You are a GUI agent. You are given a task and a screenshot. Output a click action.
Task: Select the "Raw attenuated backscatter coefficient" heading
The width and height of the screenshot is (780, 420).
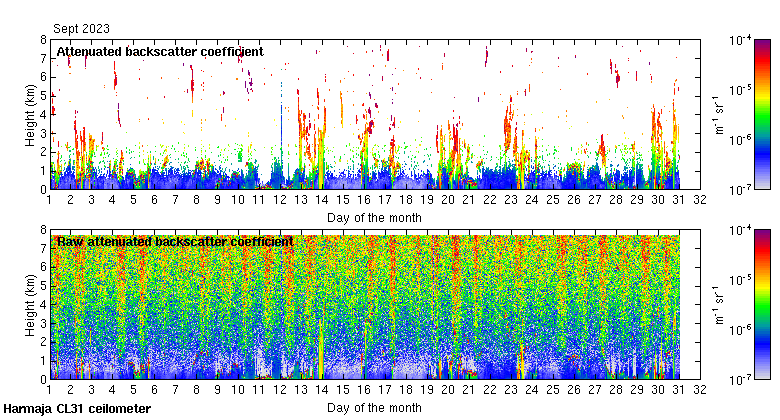click(175, 242)
